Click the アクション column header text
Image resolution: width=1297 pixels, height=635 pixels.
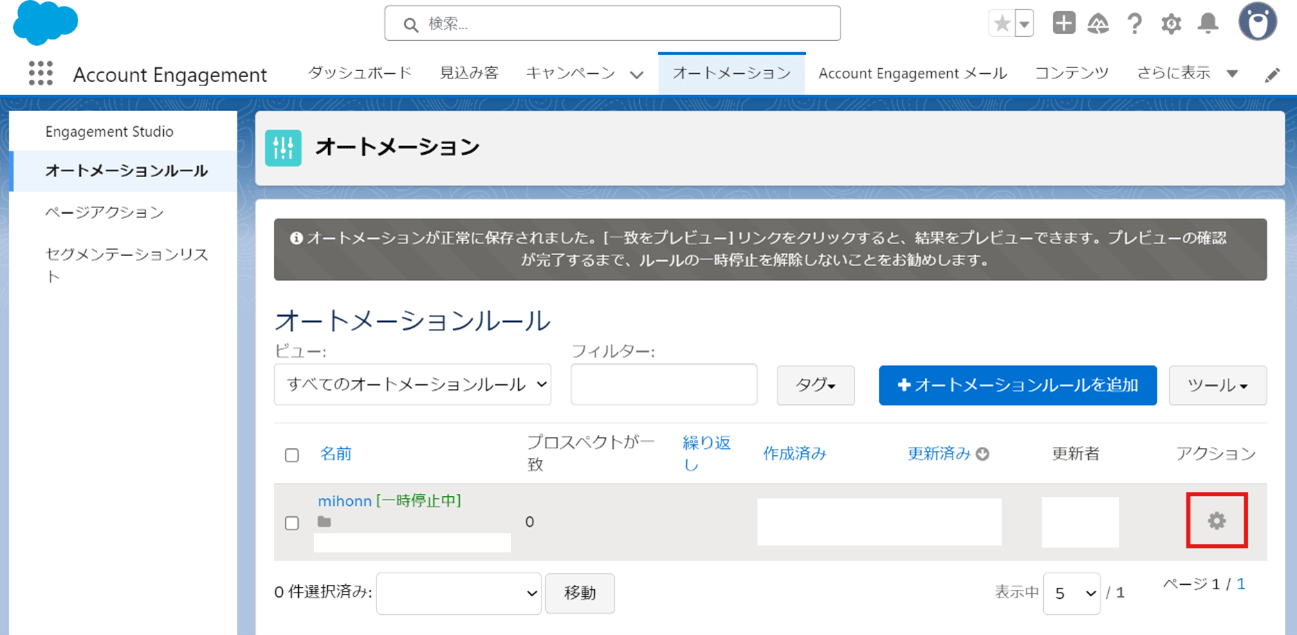pyautogui.click(x=1216, y=454)
